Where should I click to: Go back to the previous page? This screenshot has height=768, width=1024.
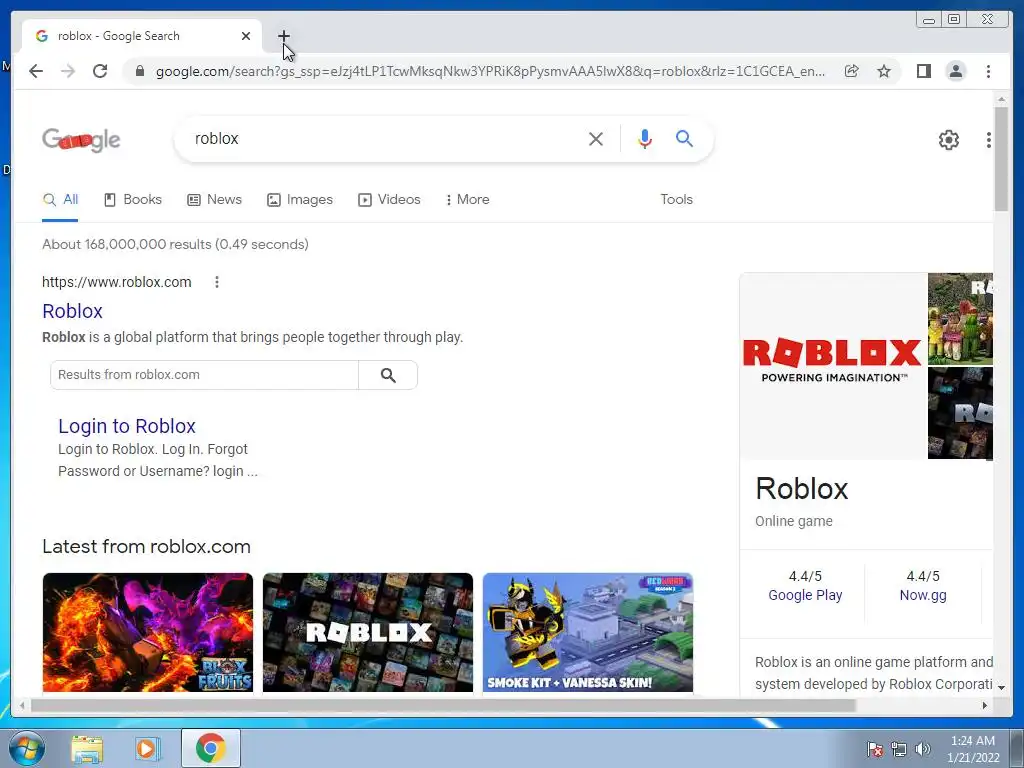click(36, 71)
